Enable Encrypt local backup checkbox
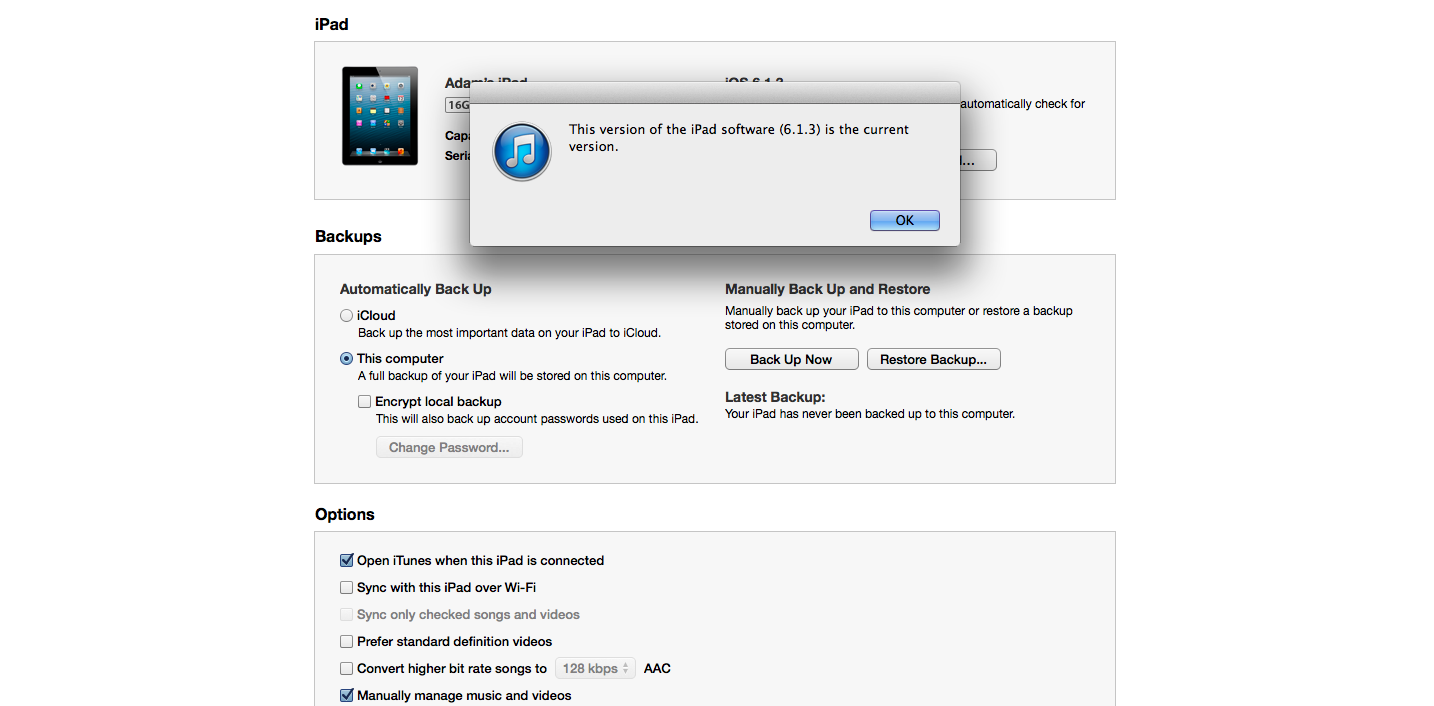 pos(364,401)
